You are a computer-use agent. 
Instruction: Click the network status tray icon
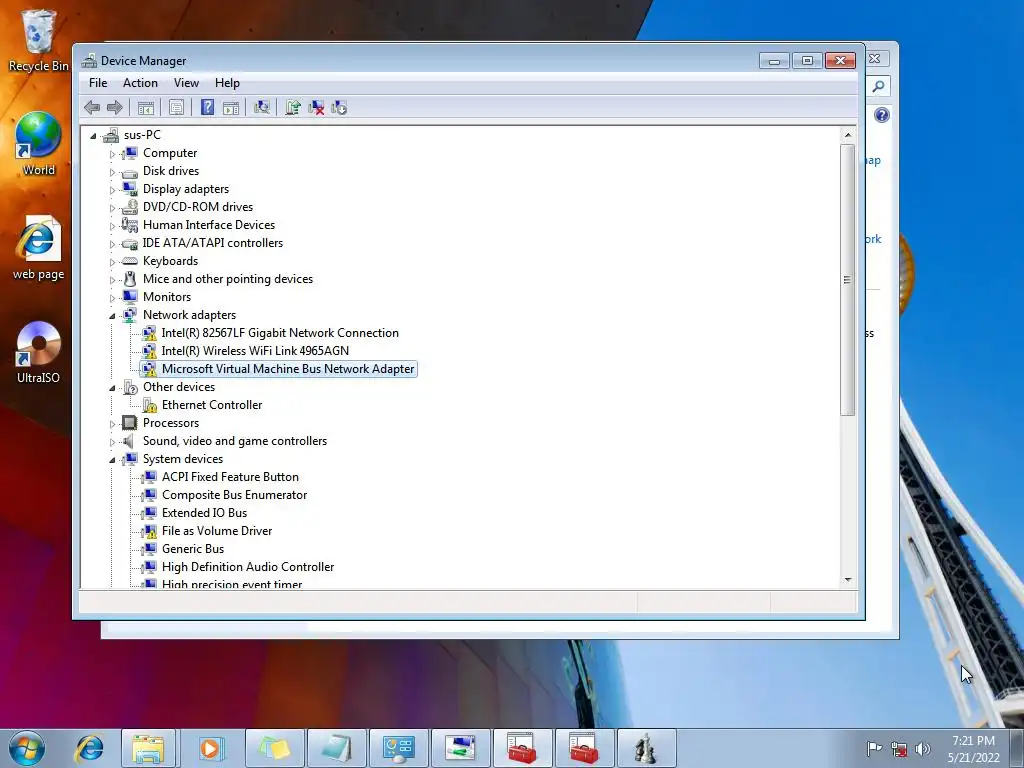coord(899,749)
